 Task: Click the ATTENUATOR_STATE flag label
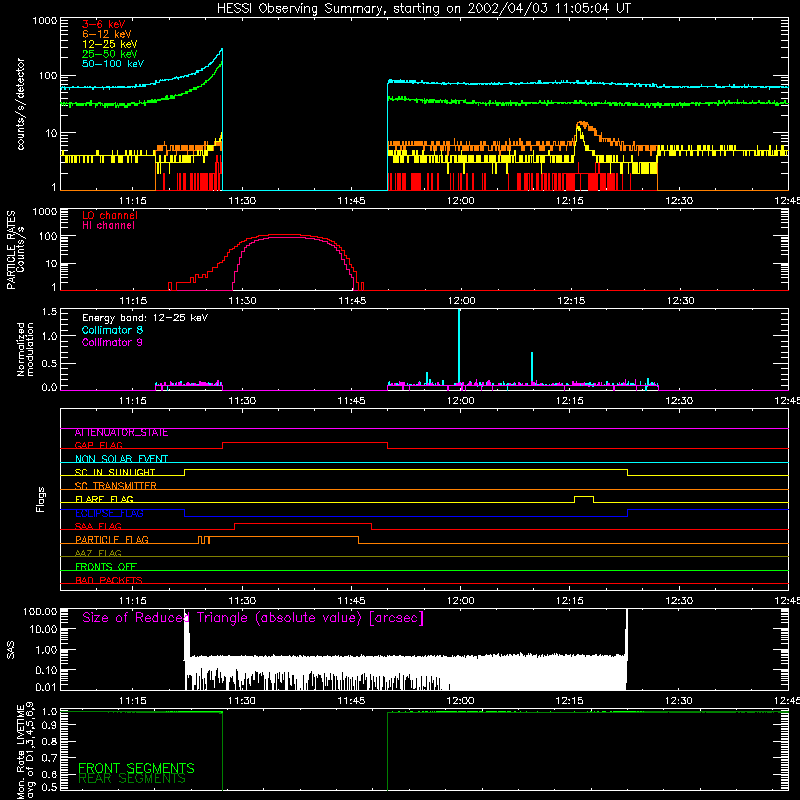click(x=121, y=433)
